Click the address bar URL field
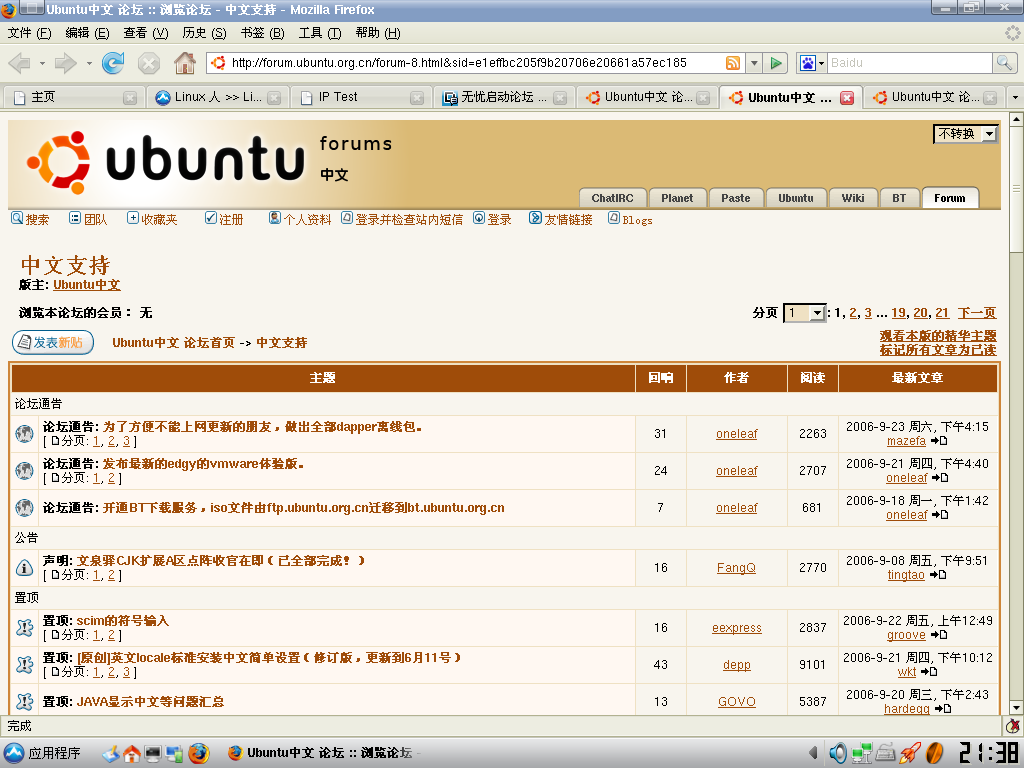1024x768 pixels. [477, 63]
